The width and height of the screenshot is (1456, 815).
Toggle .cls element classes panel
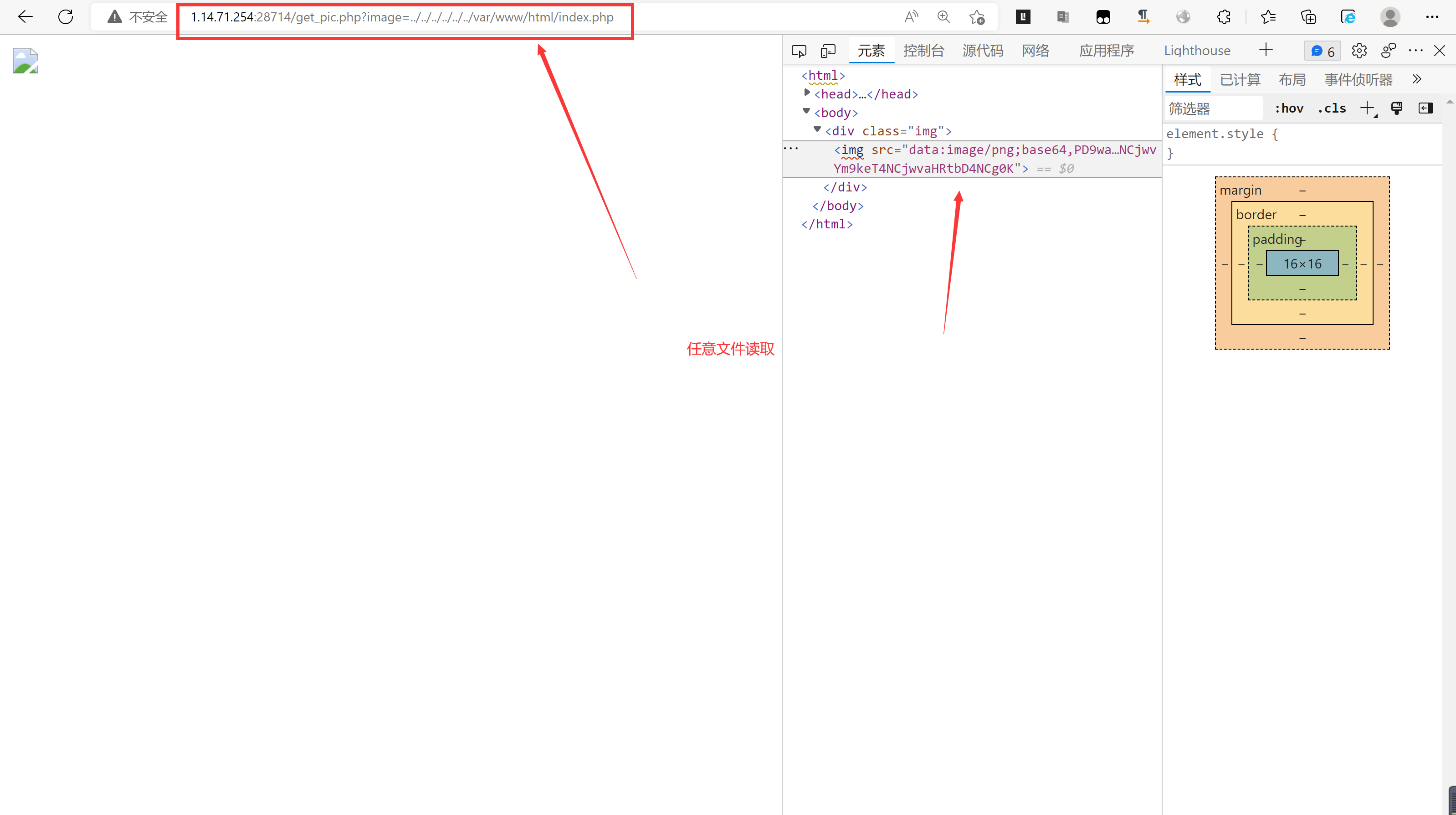1332,108
